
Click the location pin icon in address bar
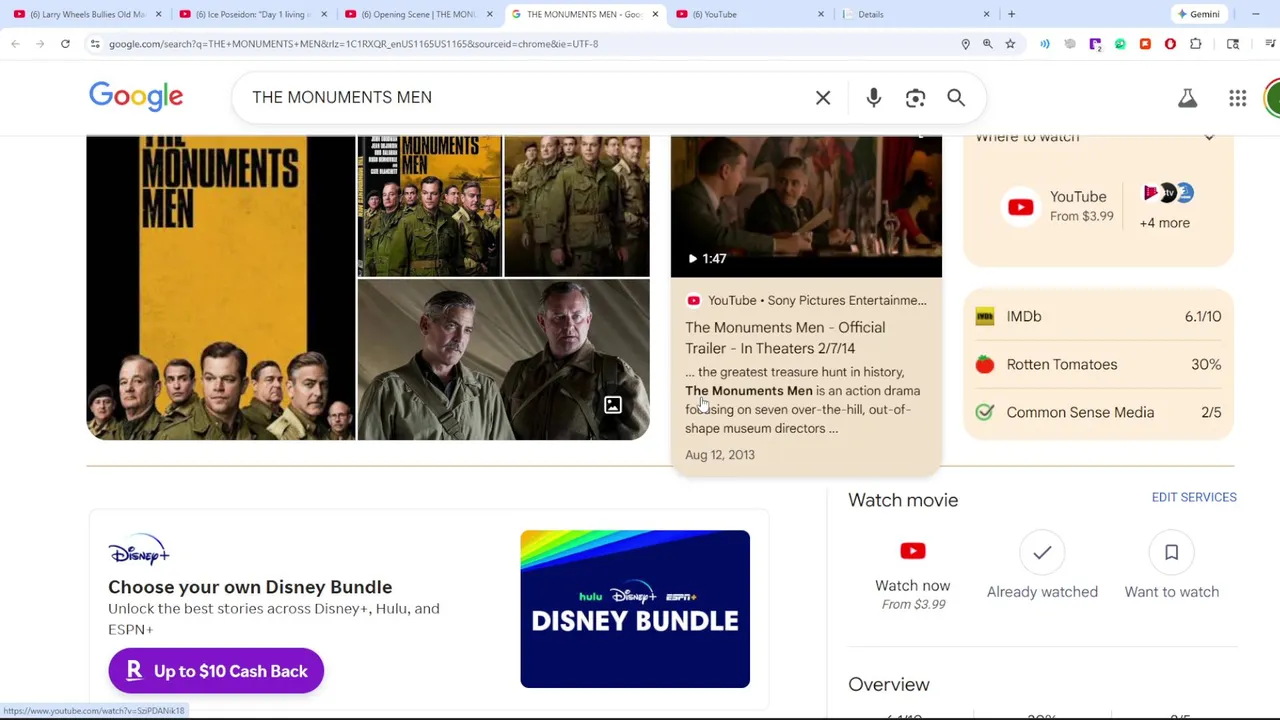coord(965,43)
